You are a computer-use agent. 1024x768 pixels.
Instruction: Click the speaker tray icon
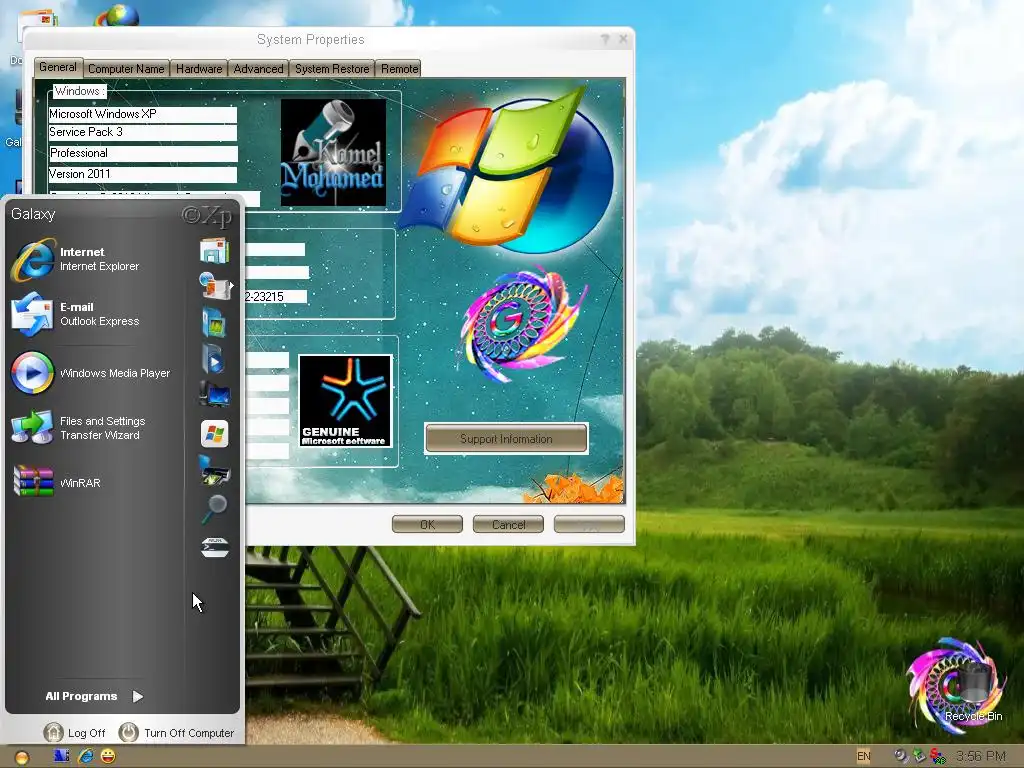(902, 756)
